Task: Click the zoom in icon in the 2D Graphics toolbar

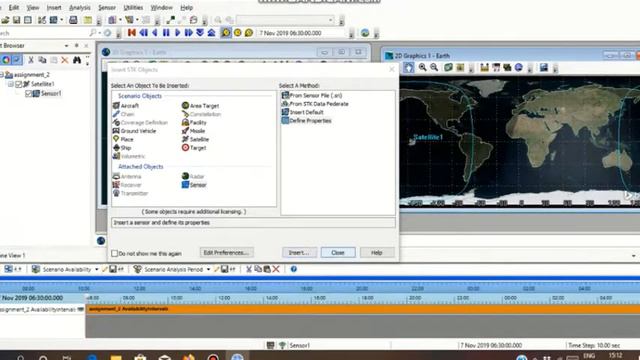Action: [x=422, y=67]
